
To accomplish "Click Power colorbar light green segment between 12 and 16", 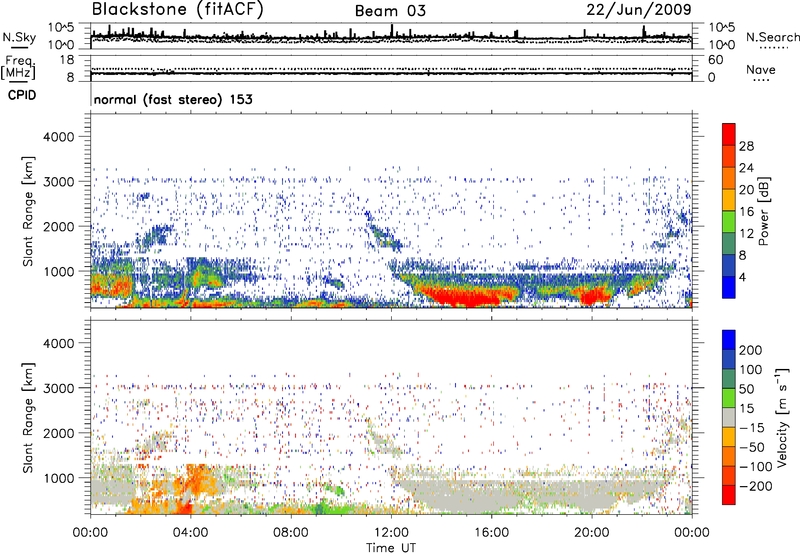I will pyautogui.click(x=729, y=221).
